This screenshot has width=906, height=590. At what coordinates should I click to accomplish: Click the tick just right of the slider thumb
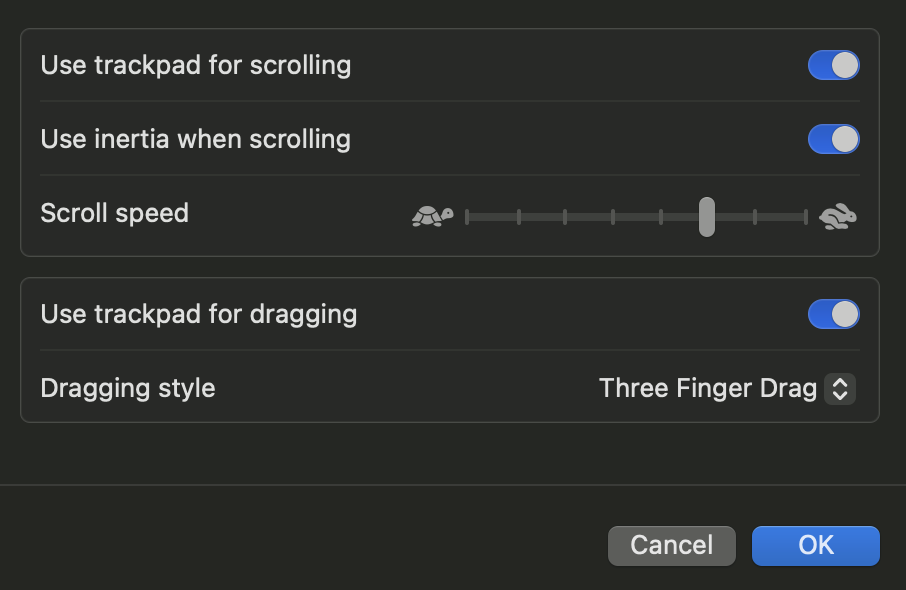[755, 216]
